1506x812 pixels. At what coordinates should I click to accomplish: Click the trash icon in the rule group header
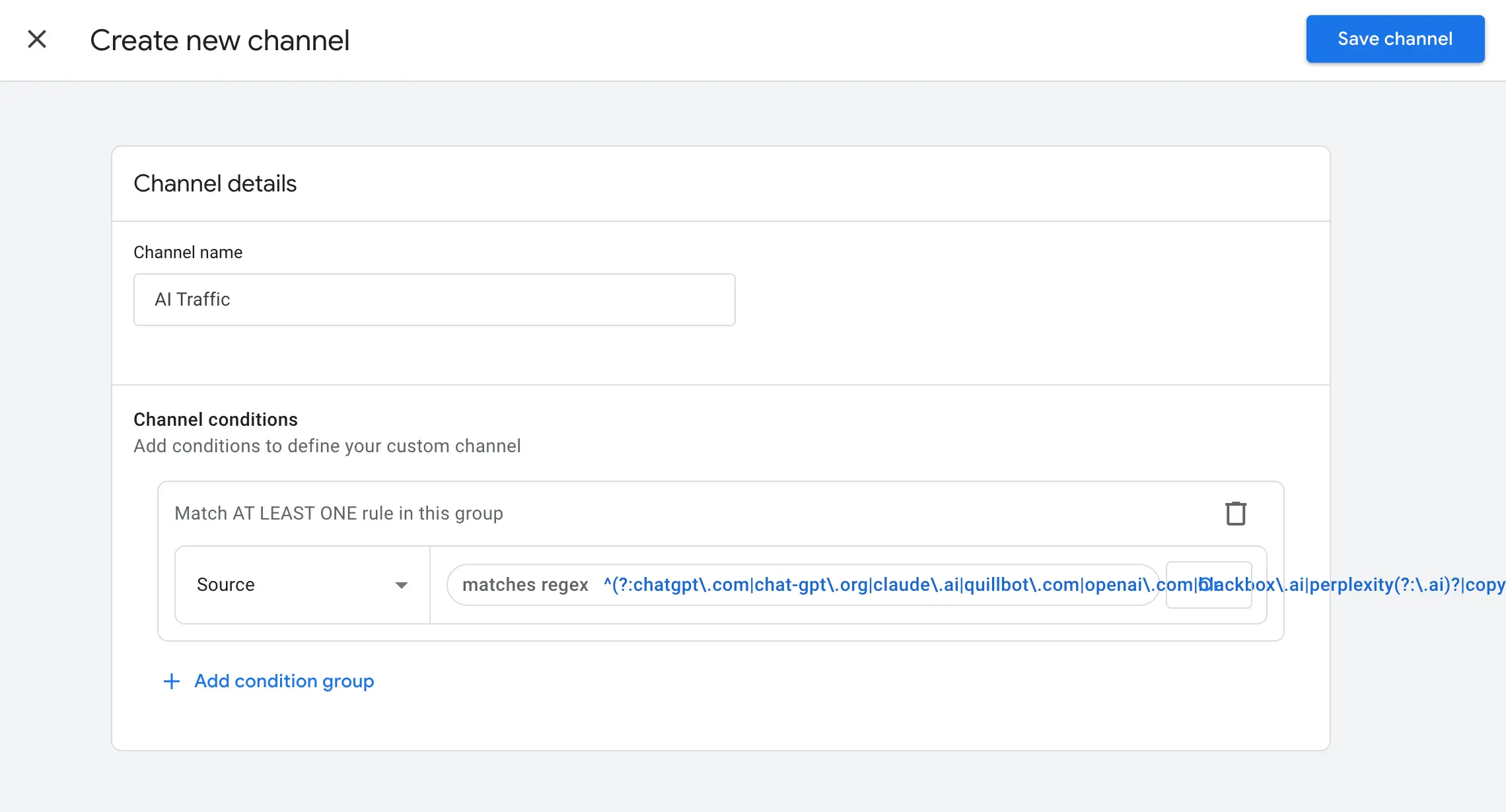[1236, 514]
